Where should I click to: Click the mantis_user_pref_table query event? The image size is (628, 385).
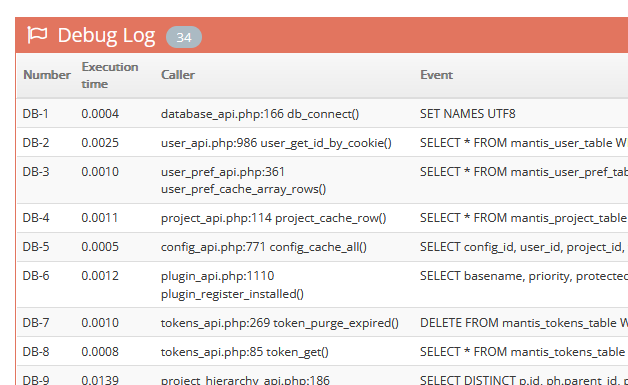point(524,172)
